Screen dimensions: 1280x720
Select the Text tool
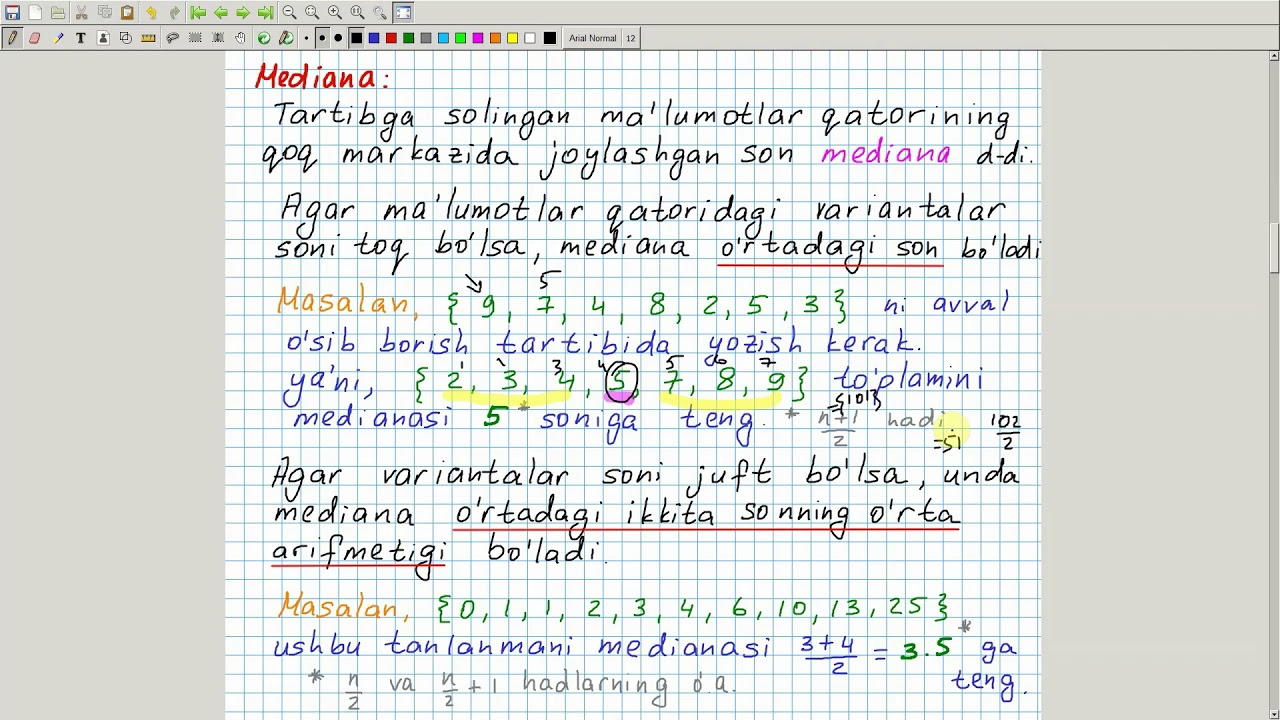80,38
